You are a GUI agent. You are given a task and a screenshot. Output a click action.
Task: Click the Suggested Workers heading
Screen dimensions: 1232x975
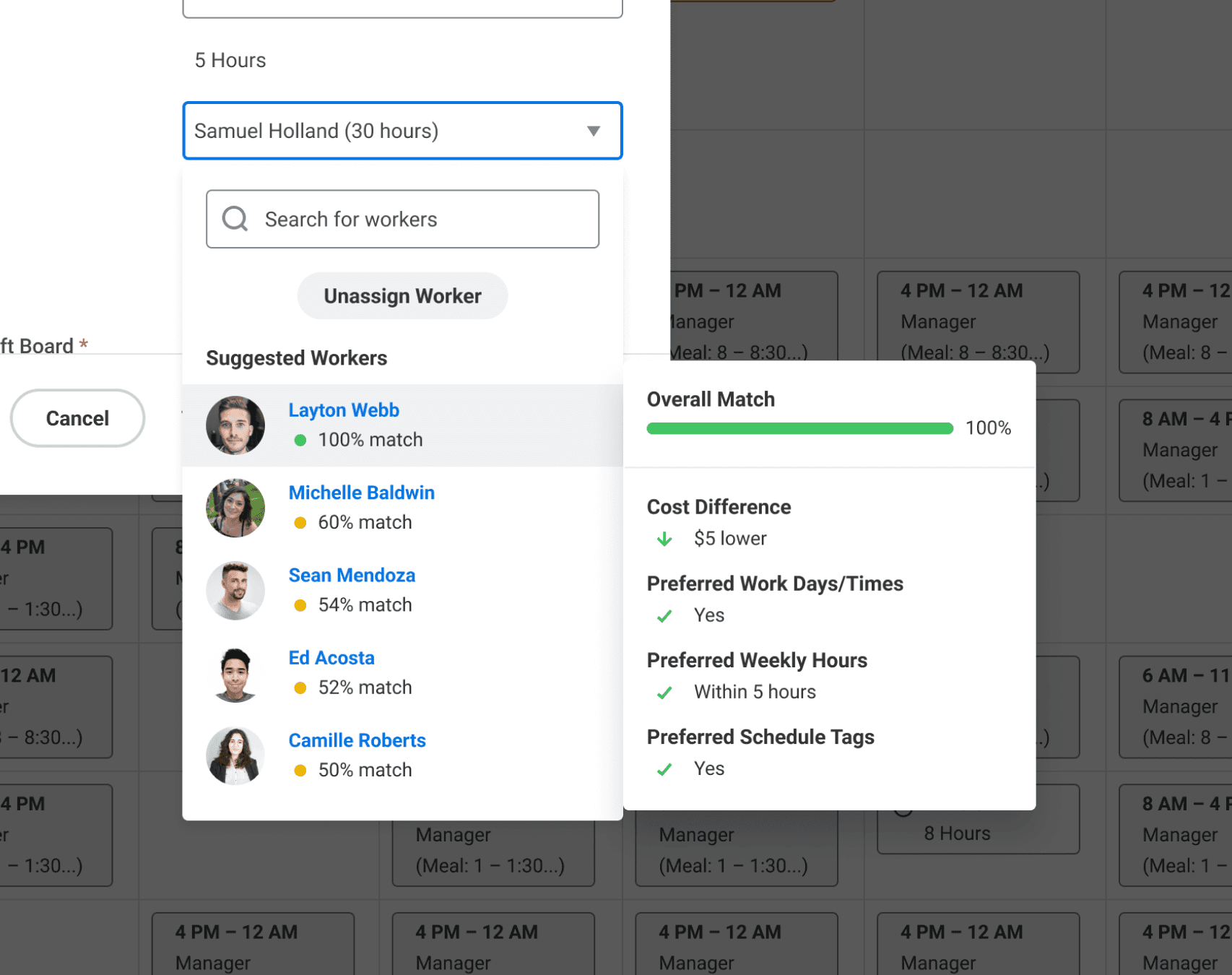tap(297, 358)
